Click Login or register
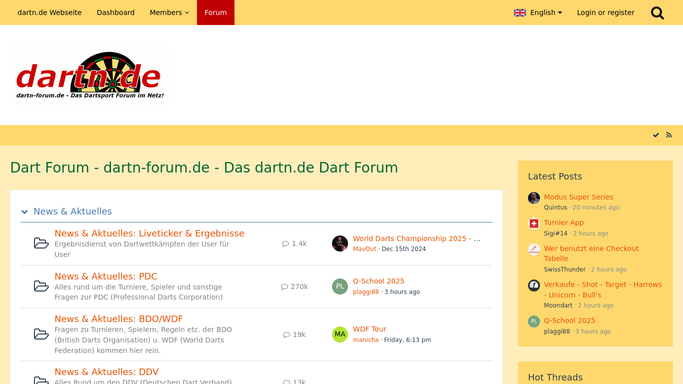This screenshot has height=384, width=683. tap(605, 13)
